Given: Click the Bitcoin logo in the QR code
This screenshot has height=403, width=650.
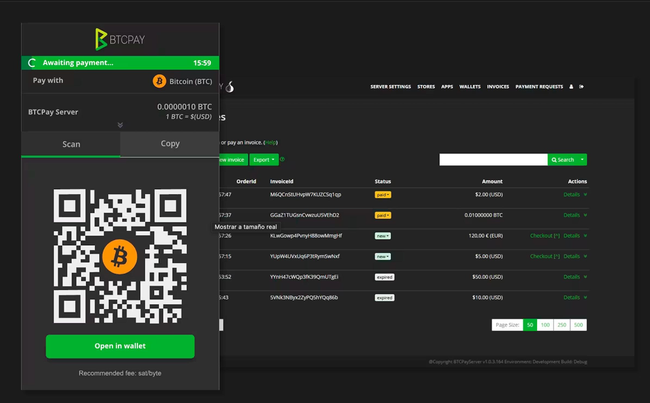Looking at the screenshot, I should (120, 257).
